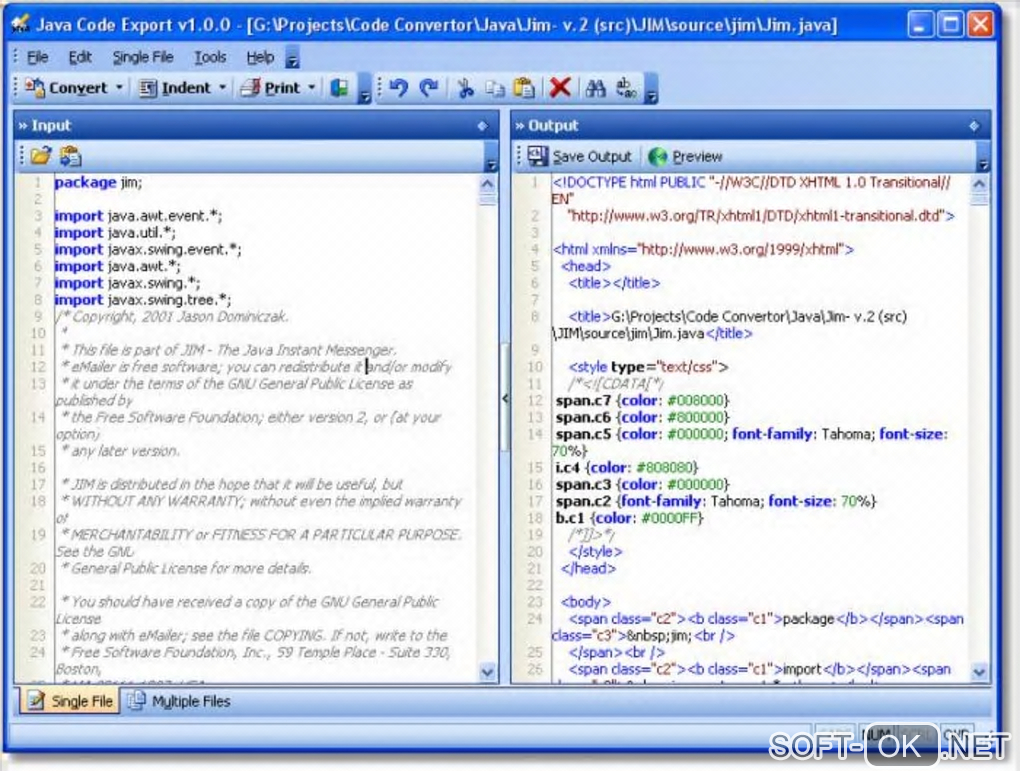Open the Convert dropdown arrow
The width and height of the screenshot is (1020, 771).
pyautogui.click(x=119, y=88)
